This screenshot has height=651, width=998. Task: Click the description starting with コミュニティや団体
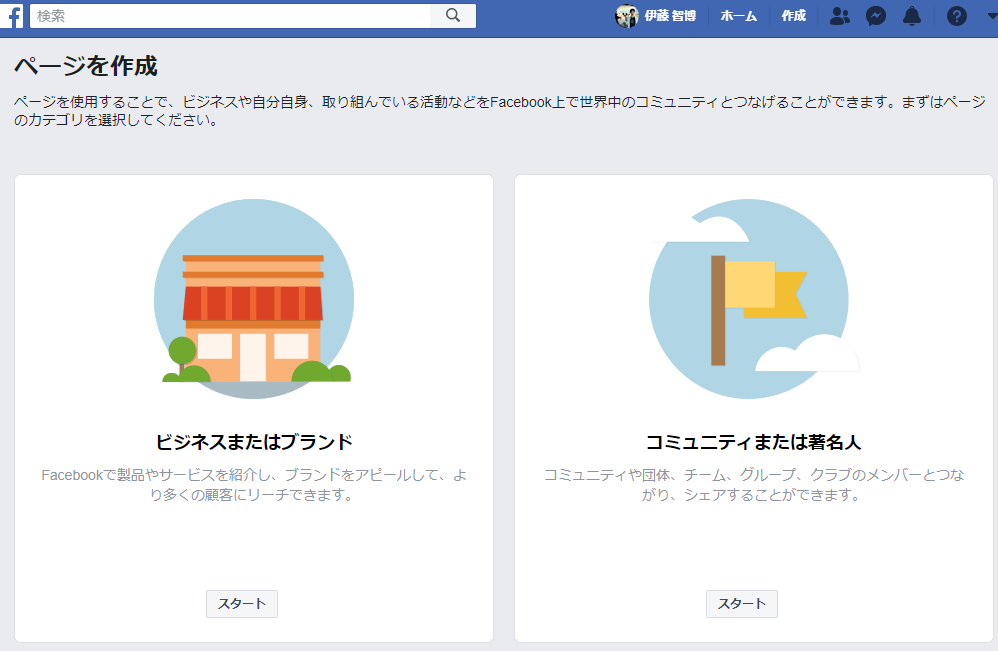[x=754, y=485]
